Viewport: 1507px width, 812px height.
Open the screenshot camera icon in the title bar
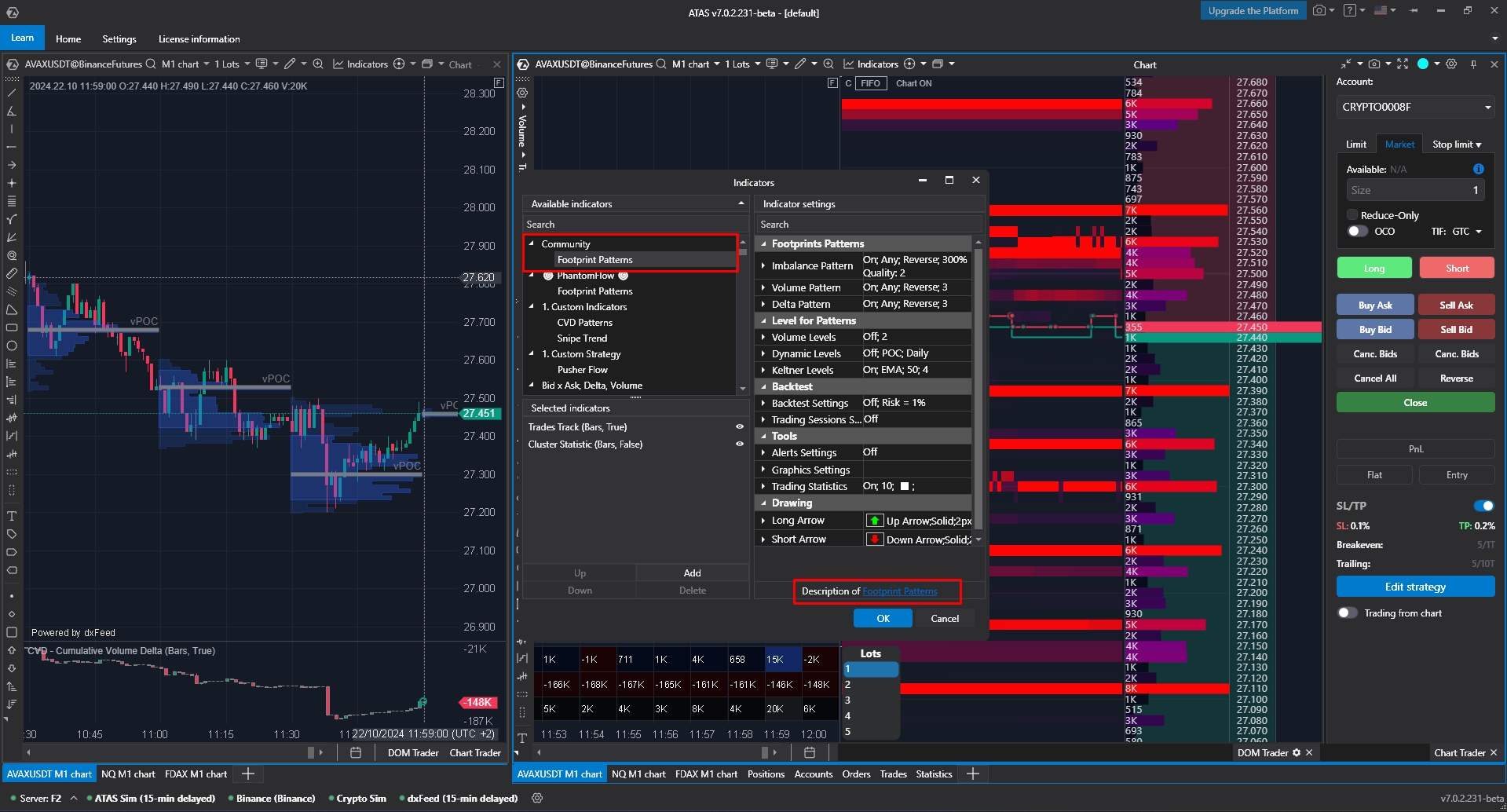tap(1319, 11)
